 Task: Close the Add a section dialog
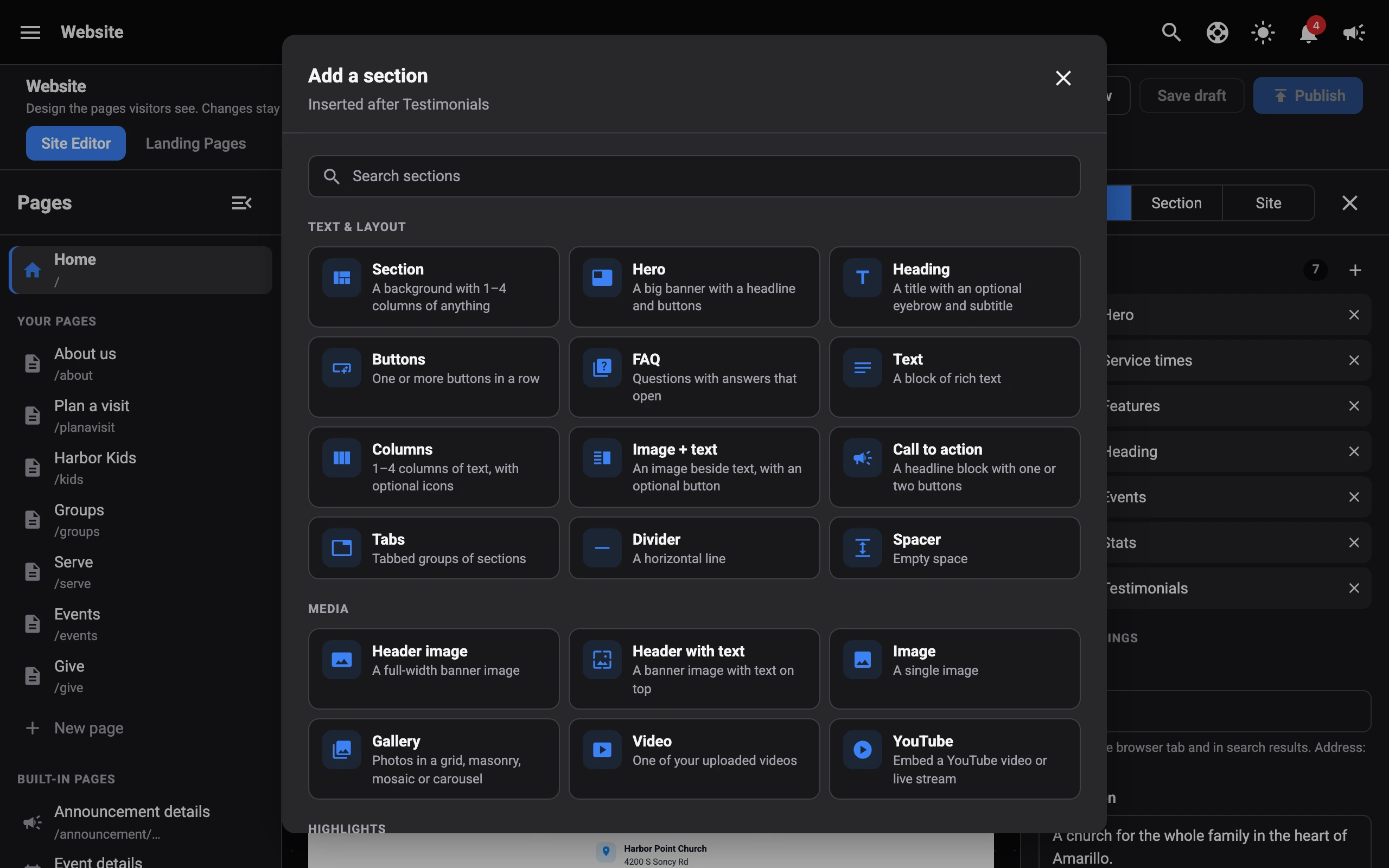click(1063, 78)
